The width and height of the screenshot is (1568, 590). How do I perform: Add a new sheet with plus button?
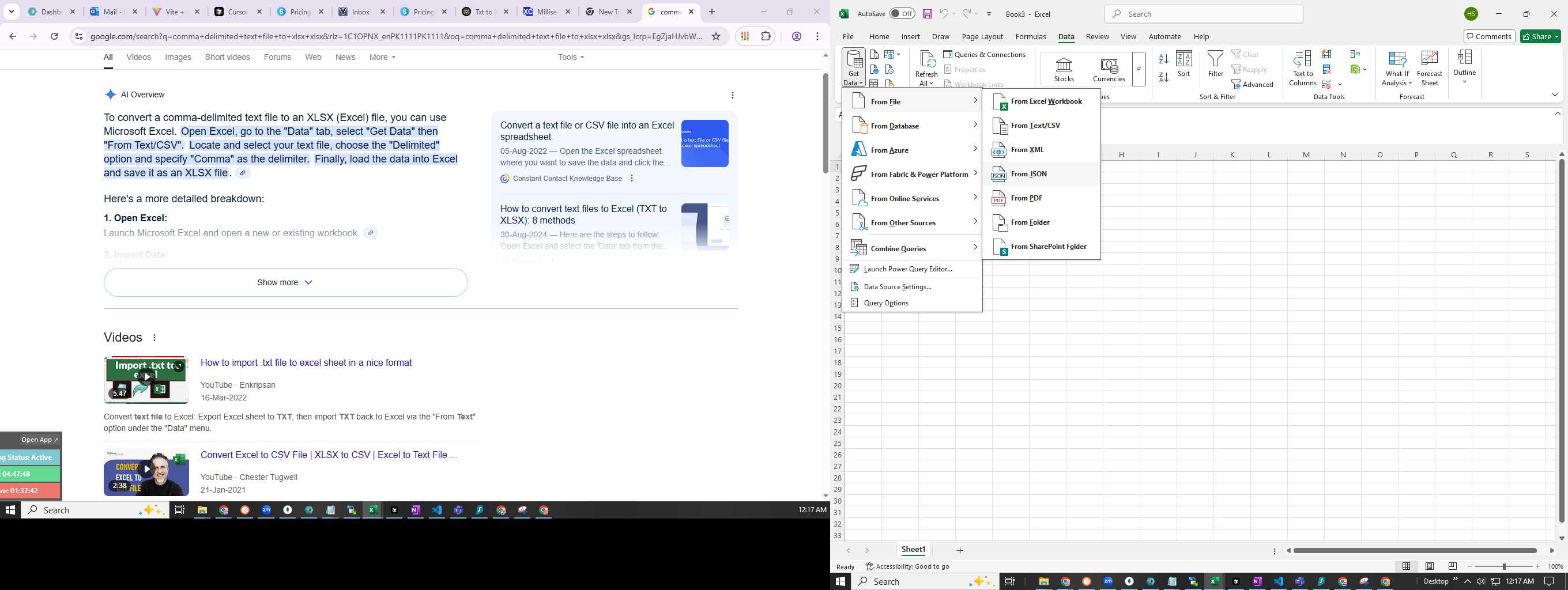point(960,550)
